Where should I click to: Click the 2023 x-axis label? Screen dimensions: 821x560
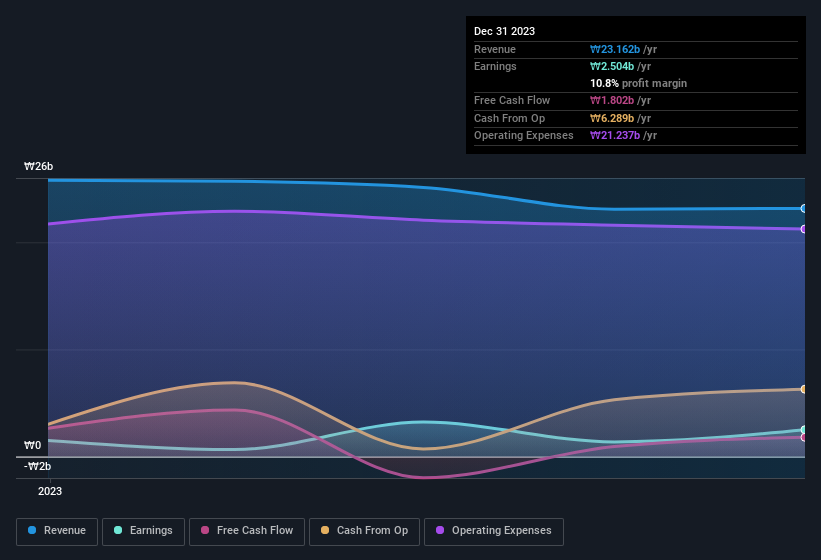50,491
